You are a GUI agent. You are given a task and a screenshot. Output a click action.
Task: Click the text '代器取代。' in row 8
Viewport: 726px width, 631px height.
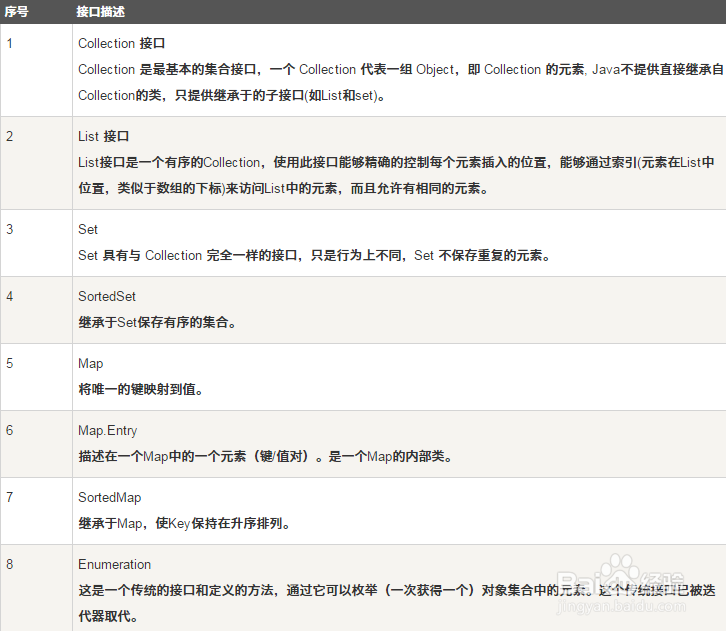(108, 616)
